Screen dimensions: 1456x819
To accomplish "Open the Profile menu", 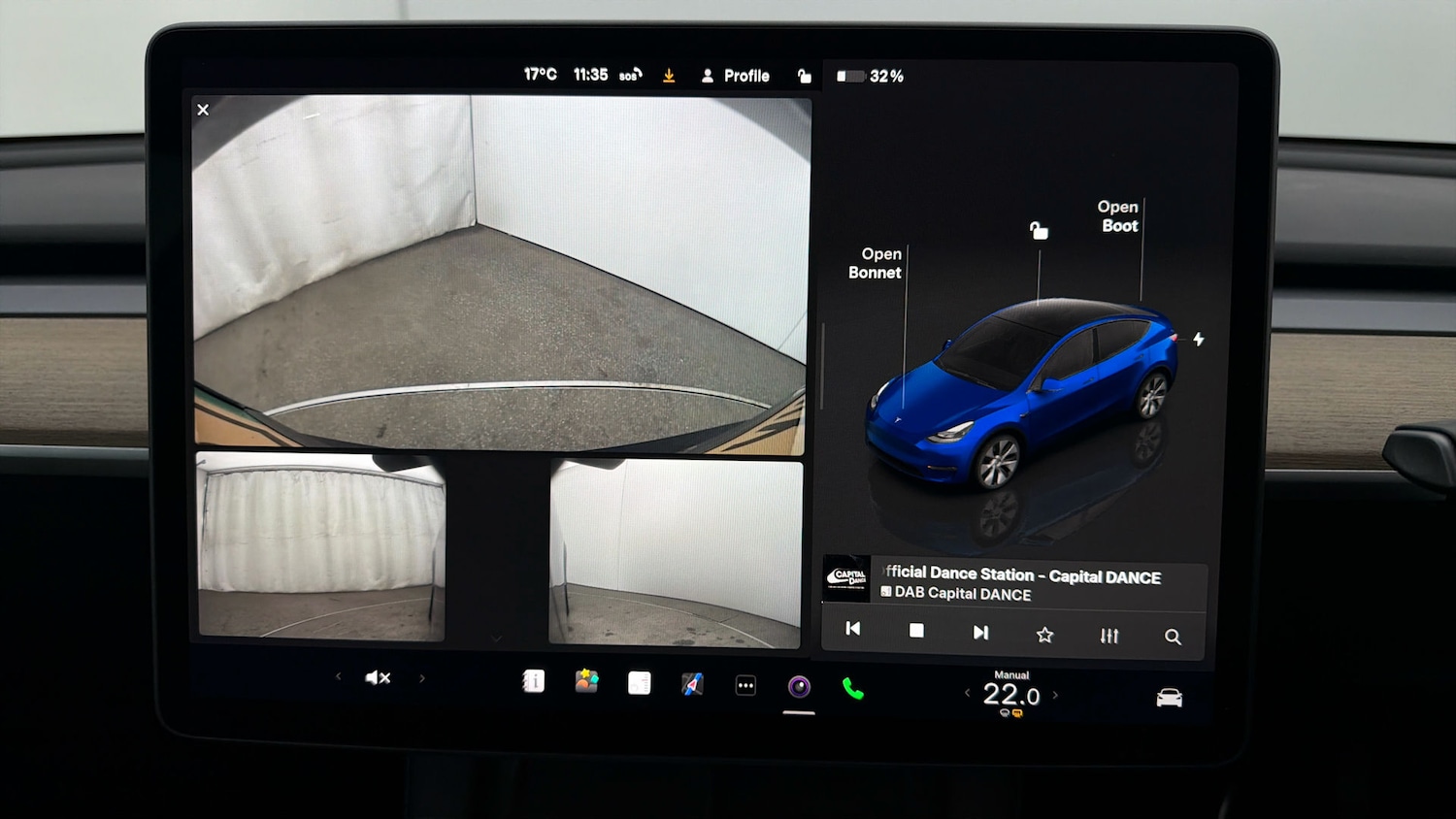I will click(x=736, y=75).
